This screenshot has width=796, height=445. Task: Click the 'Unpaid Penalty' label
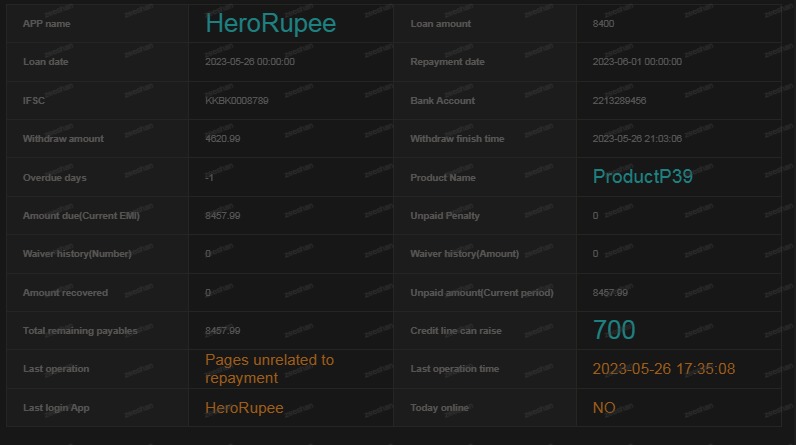pyautogui.click(x=445, y=216)
